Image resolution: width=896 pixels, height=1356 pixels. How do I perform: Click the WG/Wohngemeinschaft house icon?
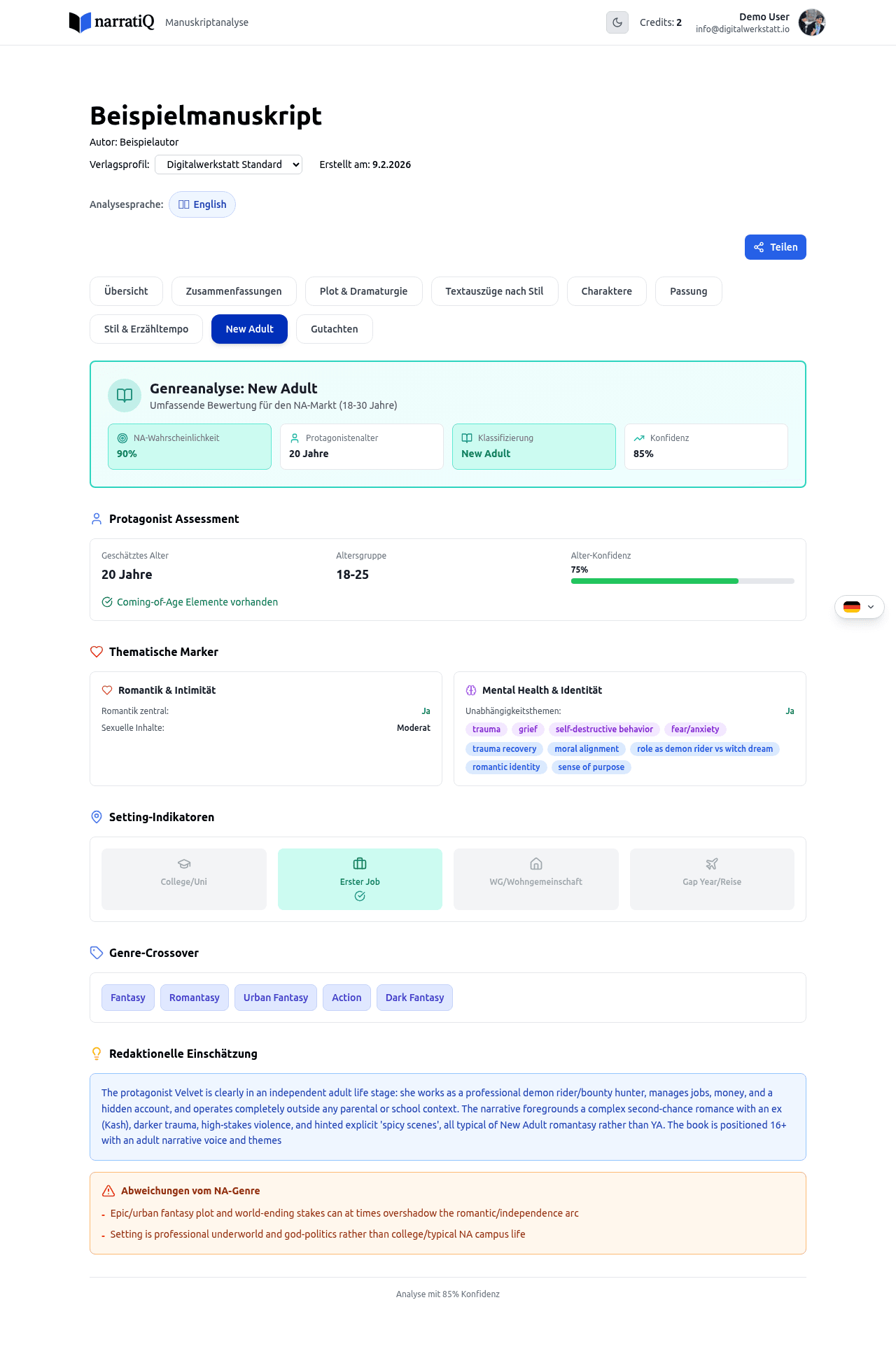(536, 864)
